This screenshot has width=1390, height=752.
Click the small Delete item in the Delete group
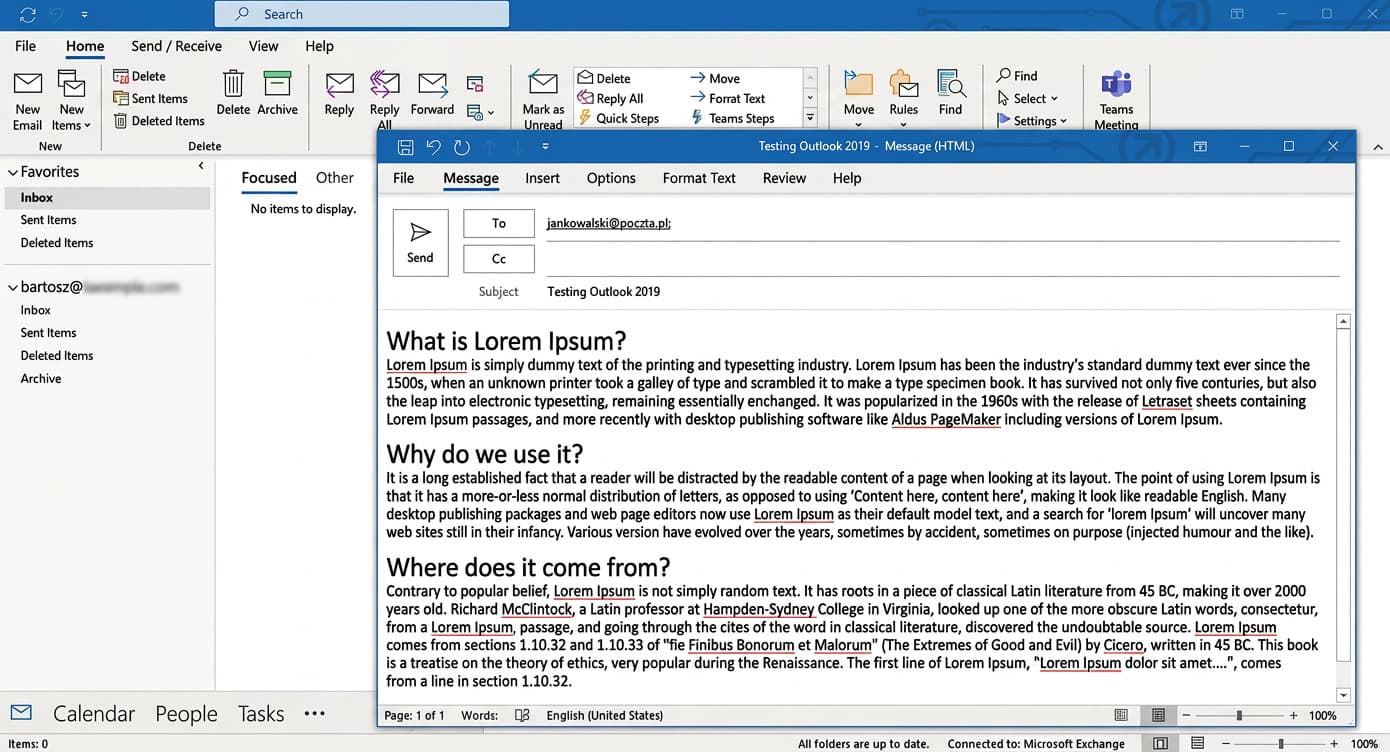point(139,76)
